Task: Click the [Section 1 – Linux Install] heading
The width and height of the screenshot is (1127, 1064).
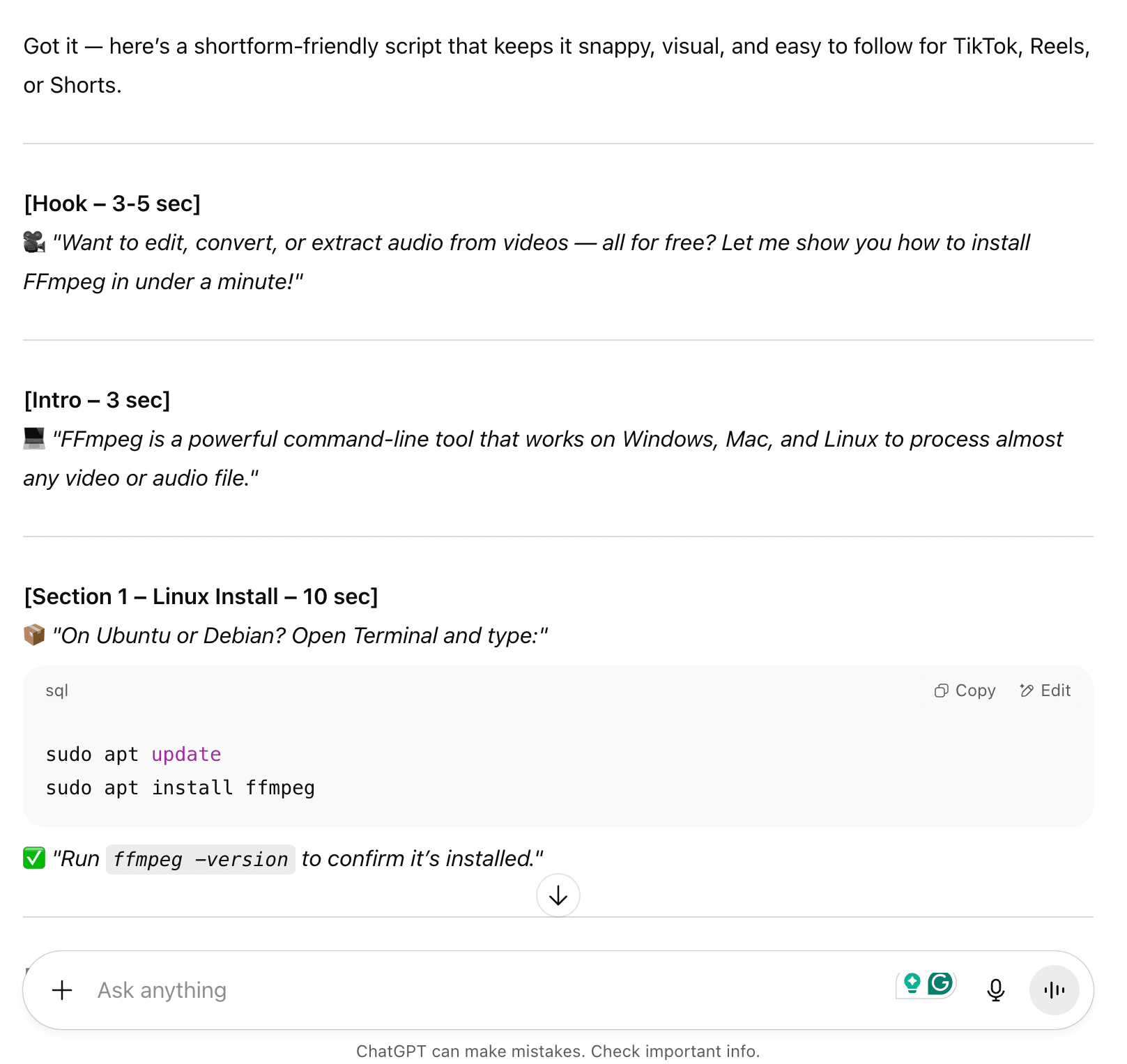Action: (201, 596)
